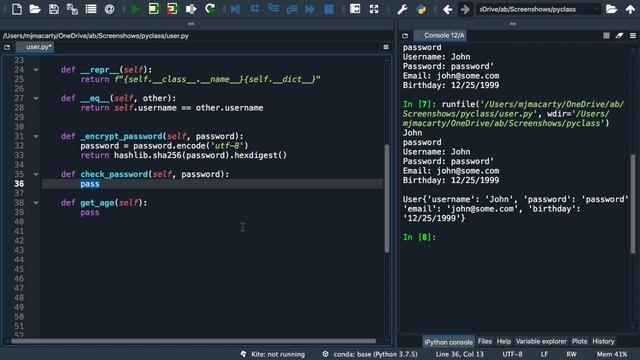
Task: Run file with green play button
Action: point(135,9)
